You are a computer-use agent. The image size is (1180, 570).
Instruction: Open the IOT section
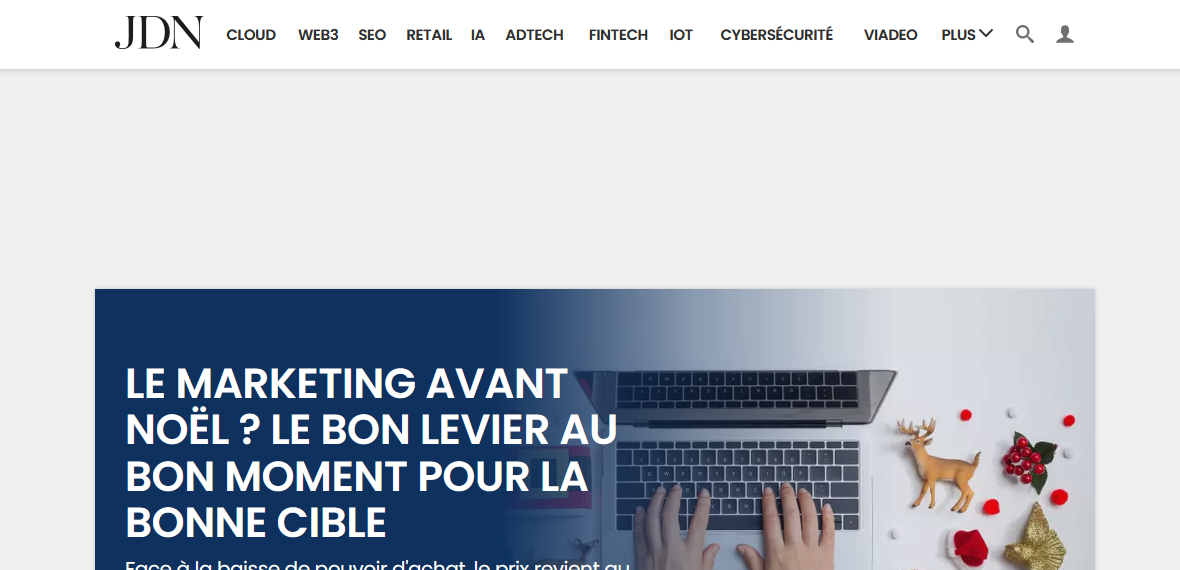coord(681,35)
